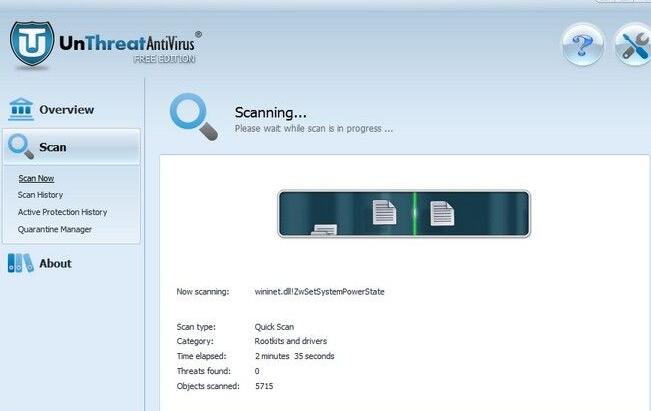Click the threats found value 0
Image resolution: width=651 pixels, height=411 pixels.
257,371
